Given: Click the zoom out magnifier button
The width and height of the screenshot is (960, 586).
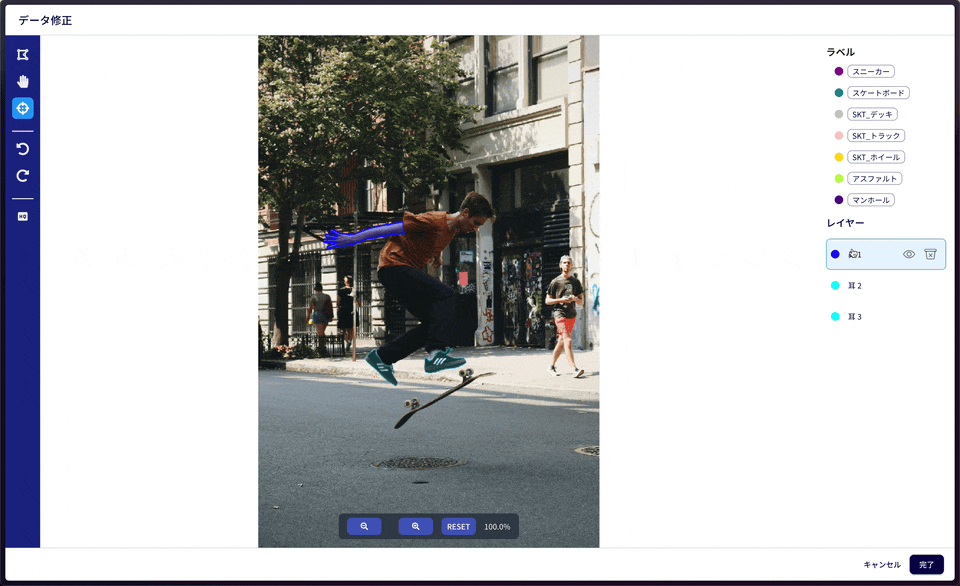Looking at the screenshot, I should pyautogui.click(x=364, y=526).
